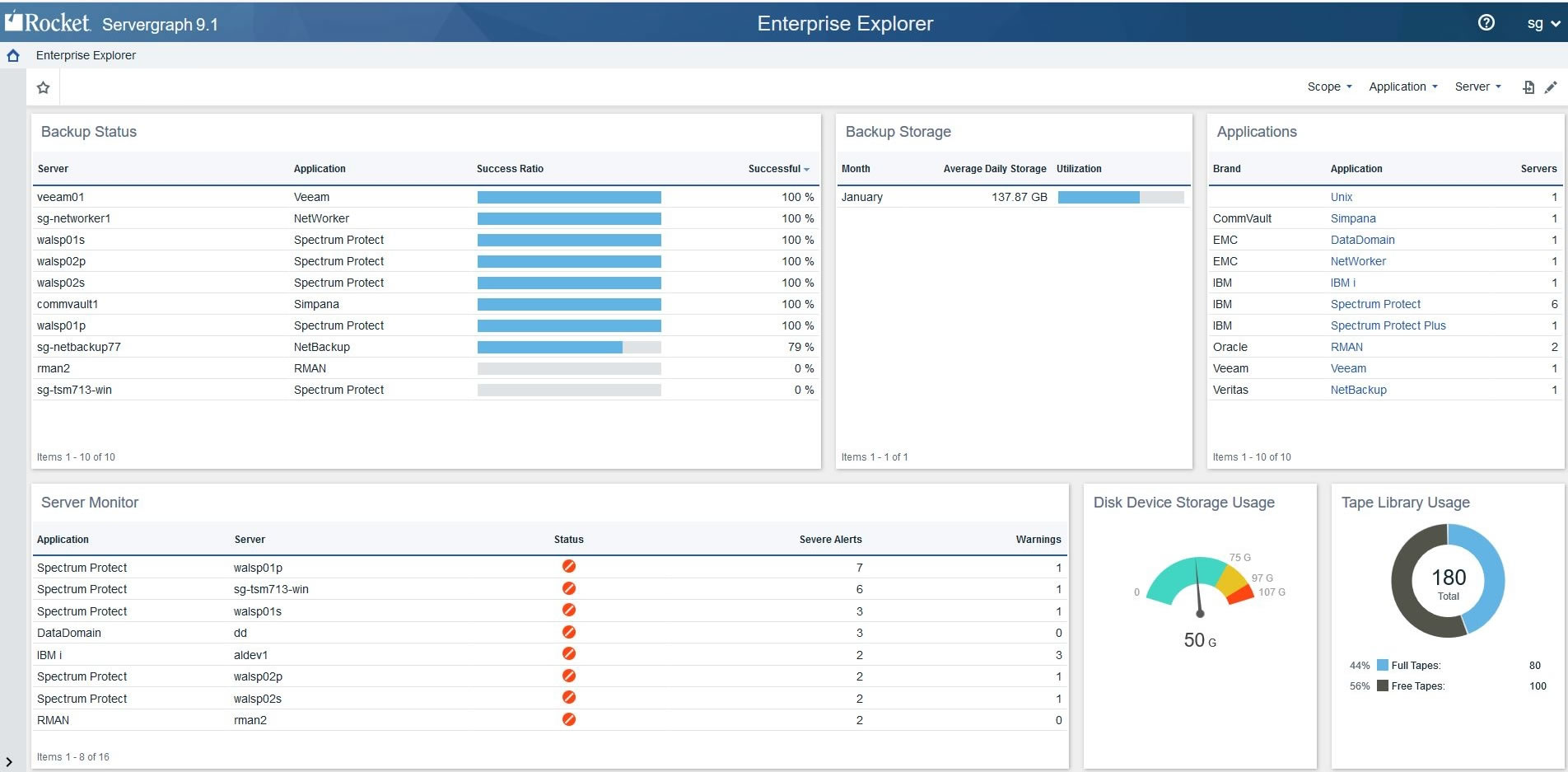Open the Application filter dropdown
The width and height of the screenshot is (1568, 772).
[x=1403, y=87]
